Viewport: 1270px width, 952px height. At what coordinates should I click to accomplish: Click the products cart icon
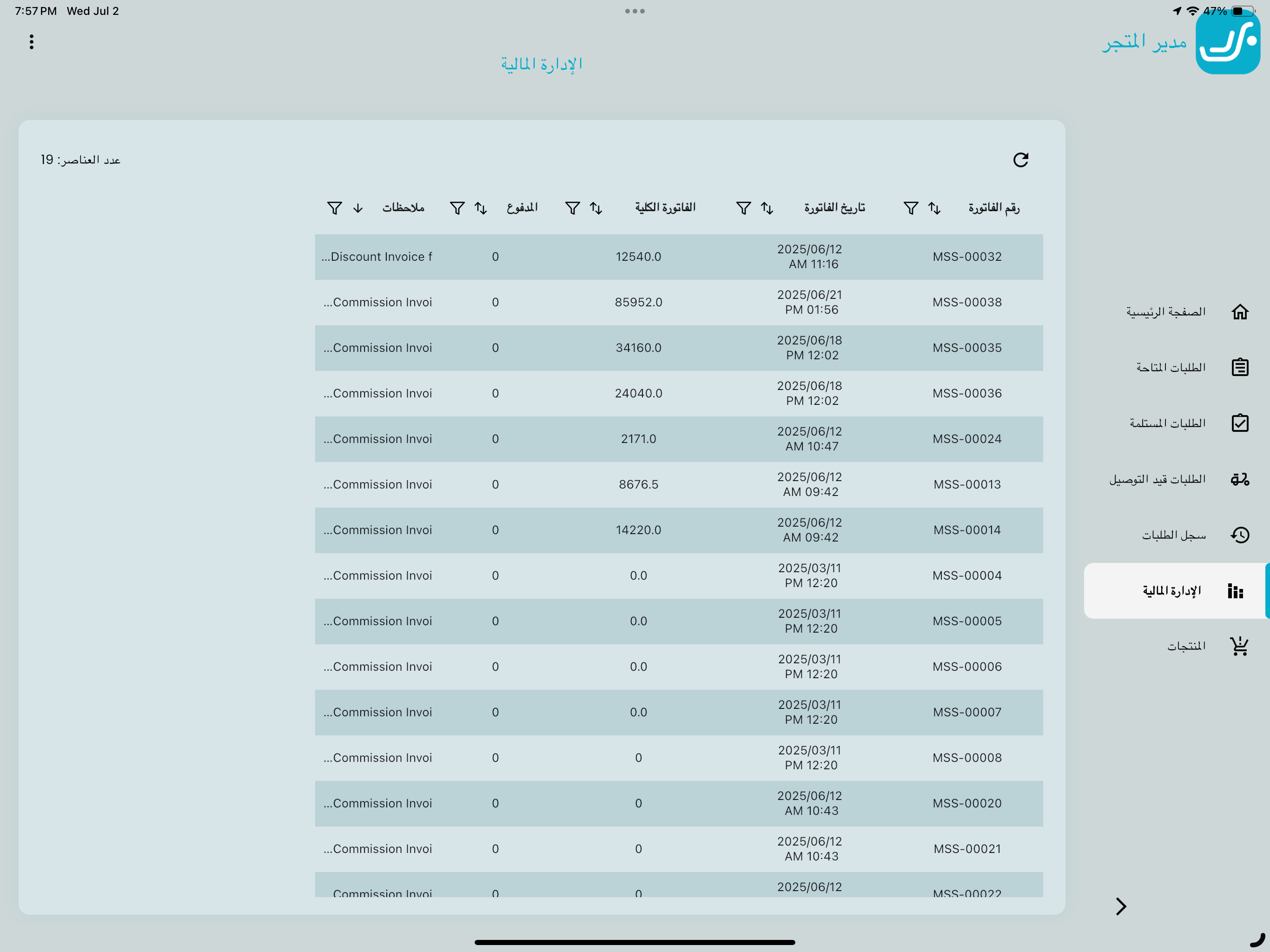coord(1239,646)
